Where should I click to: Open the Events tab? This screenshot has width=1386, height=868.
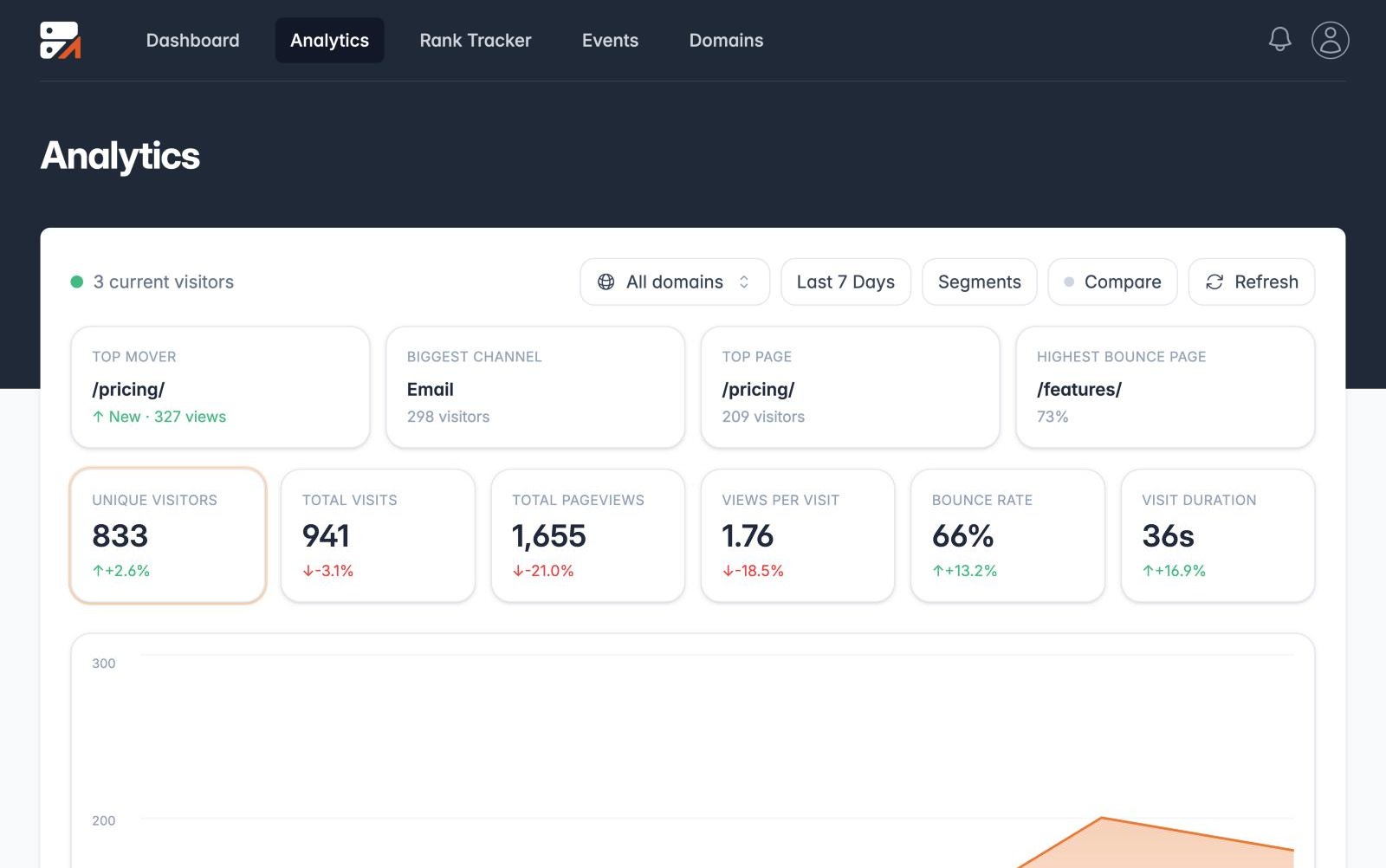coord(610,40)
